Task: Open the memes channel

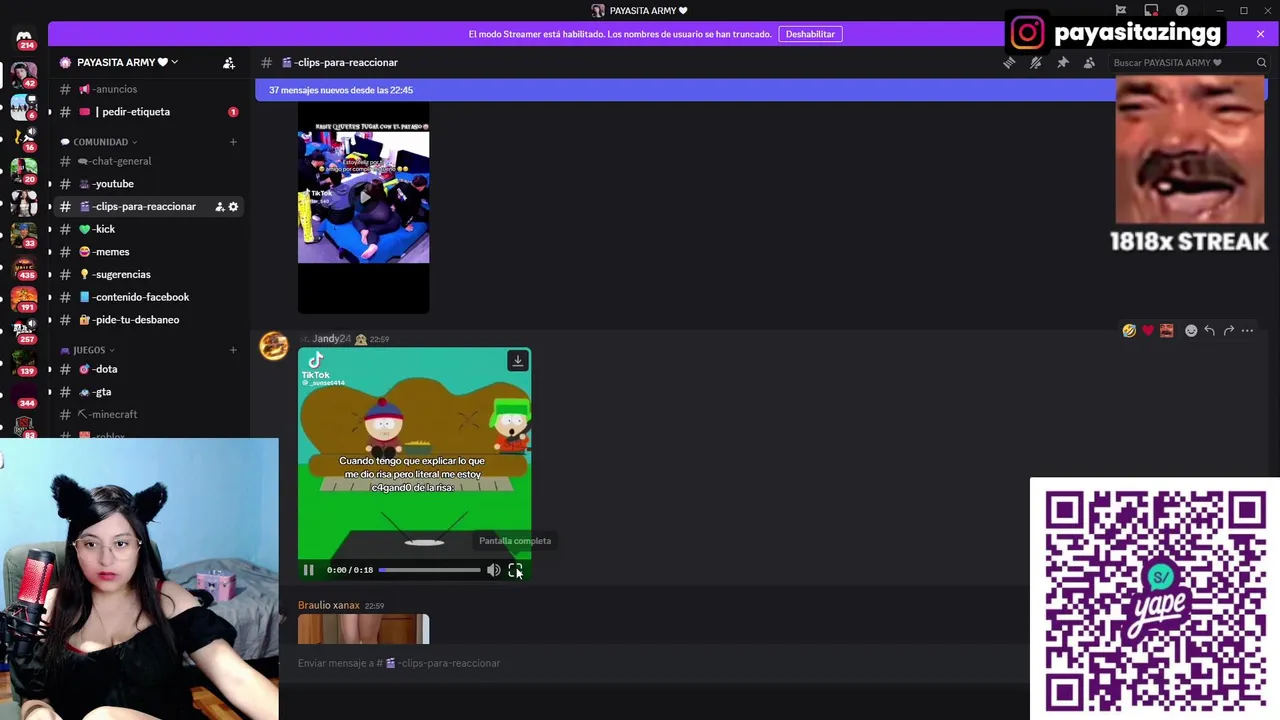Action: click(x=148, y=252)
